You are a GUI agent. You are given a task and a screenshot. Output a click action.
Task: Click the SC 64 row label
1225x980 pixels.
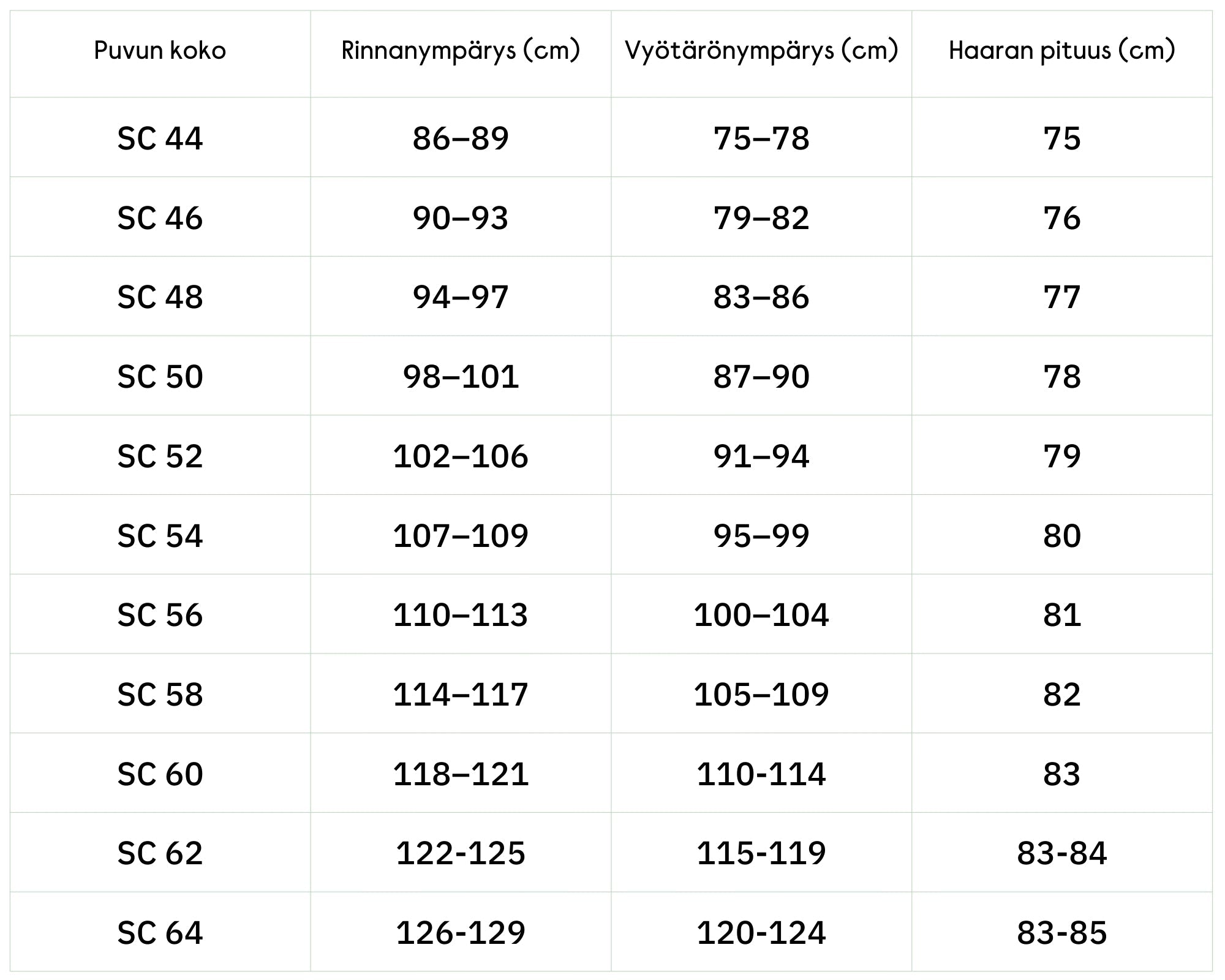160,933
